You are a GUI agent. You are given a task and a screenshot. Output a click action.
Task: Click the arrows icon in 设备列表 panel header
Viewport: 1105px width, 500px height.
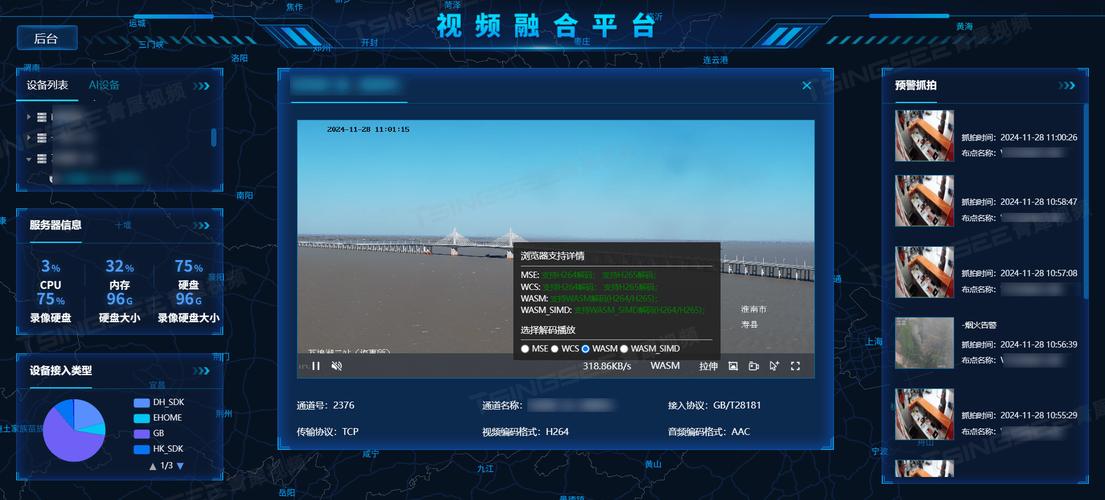202,86
